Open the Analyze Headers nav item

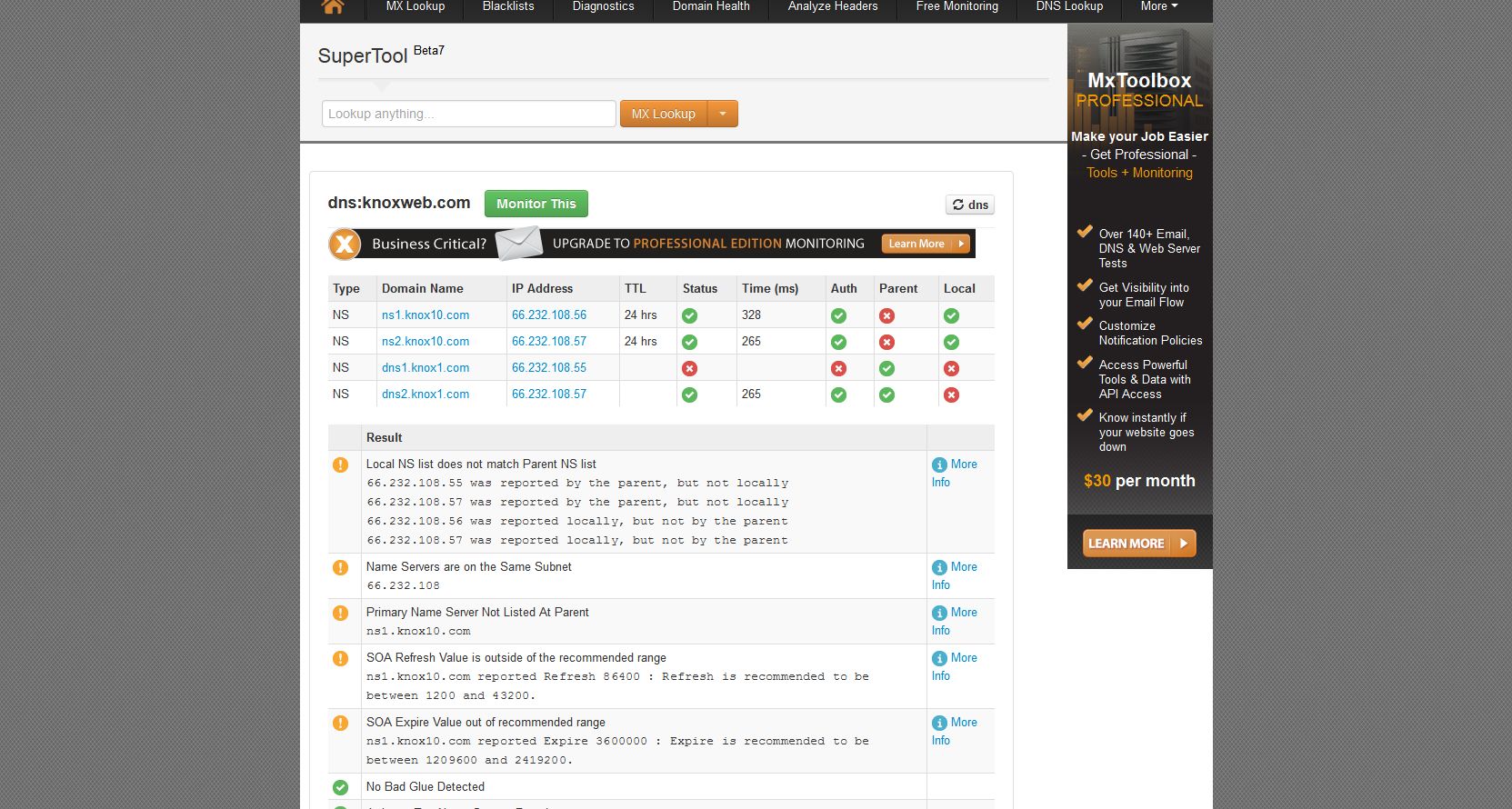(x=833, y=6)
